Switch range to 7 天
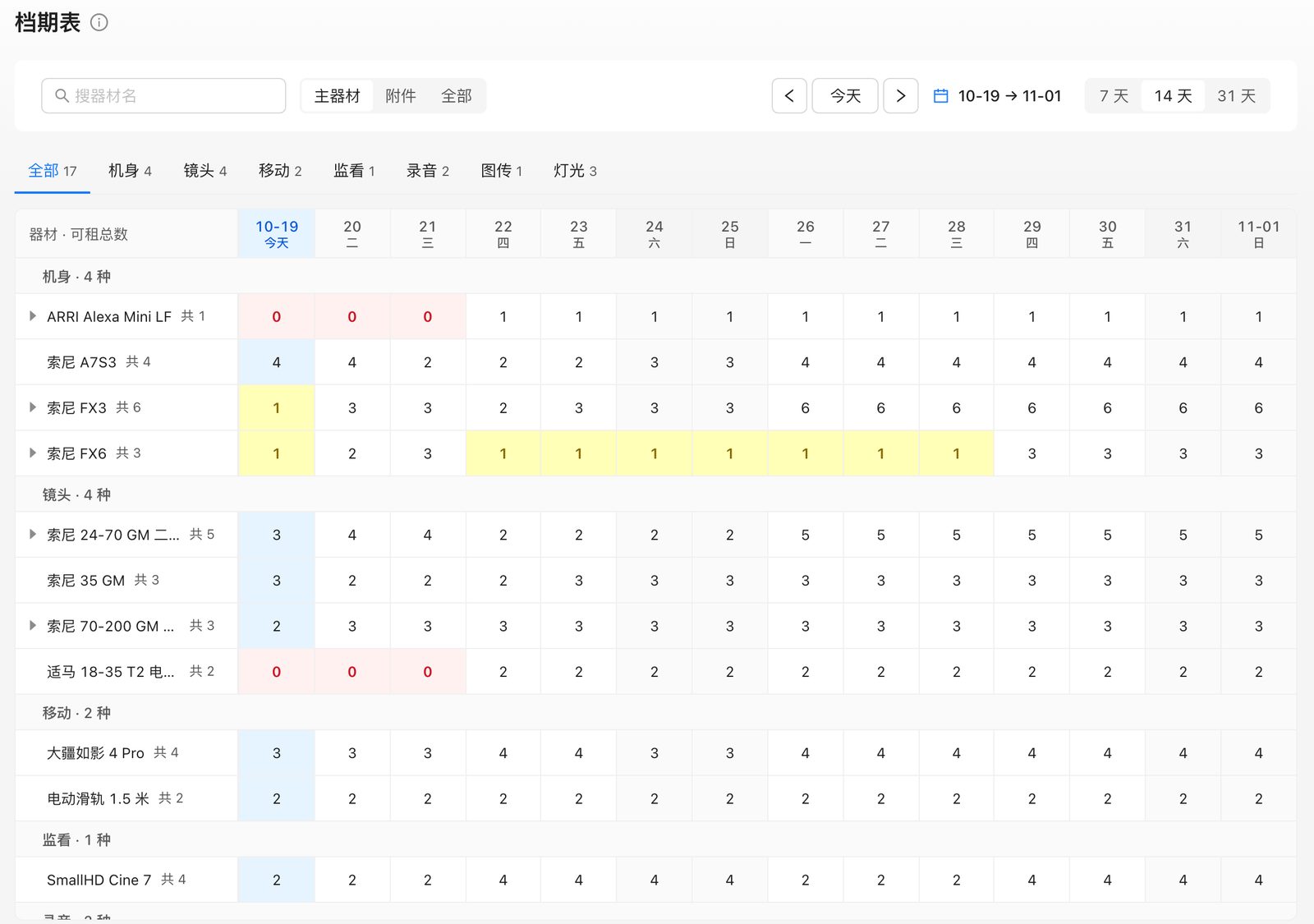 1114,96
